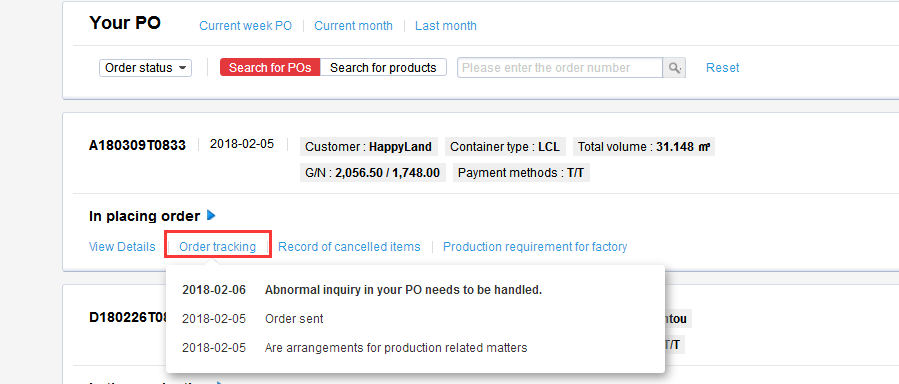
Task: Open the Order status dropdown
Action: coord(146,68)
